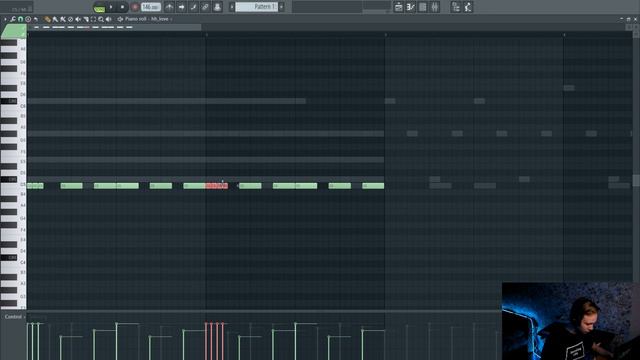Open the wrench tools menu

[13, 19]
